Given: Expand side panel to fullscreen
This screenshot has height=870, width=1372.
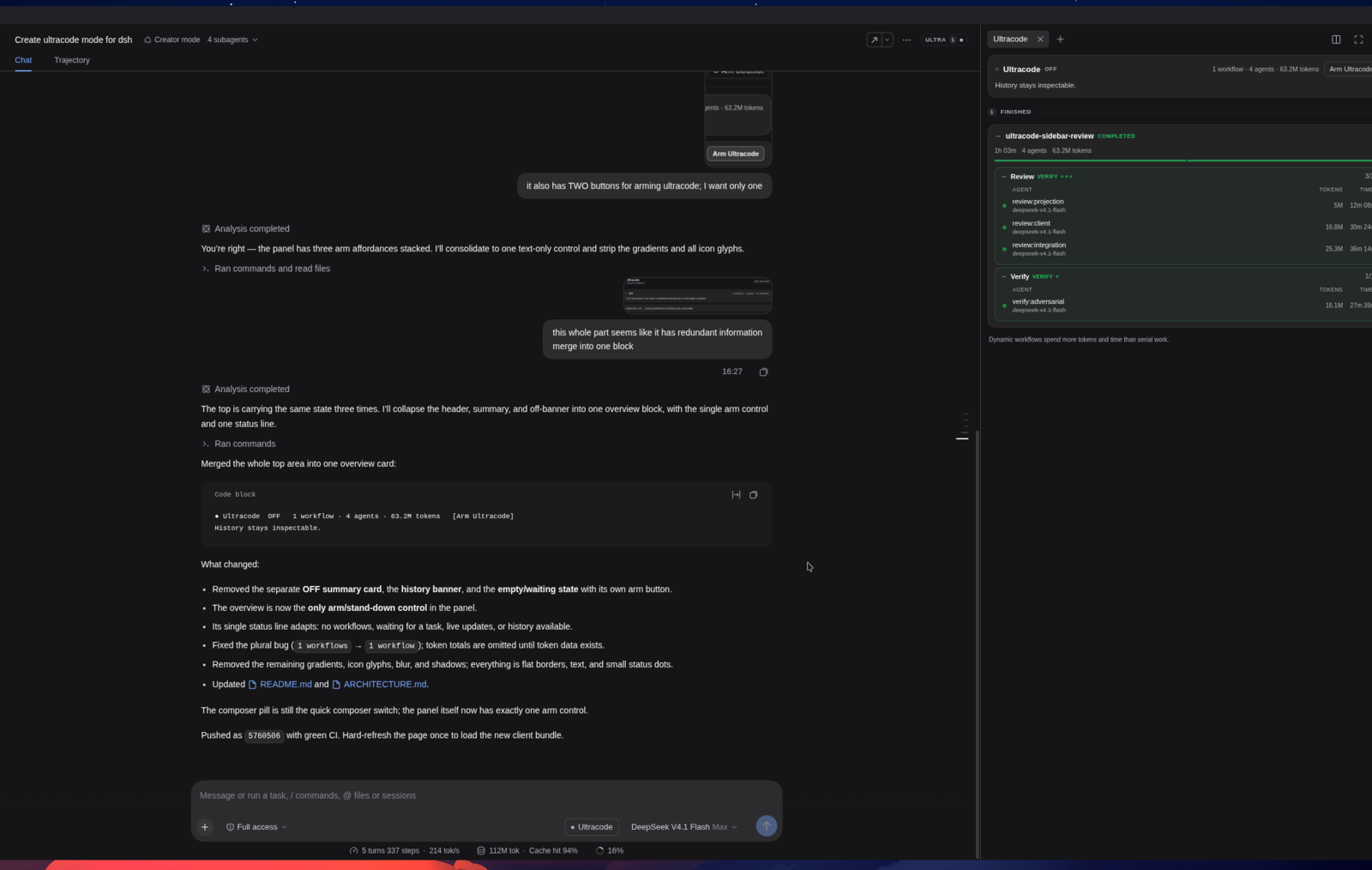Looking at the screenshot, I should click(x=1358, y=39).
